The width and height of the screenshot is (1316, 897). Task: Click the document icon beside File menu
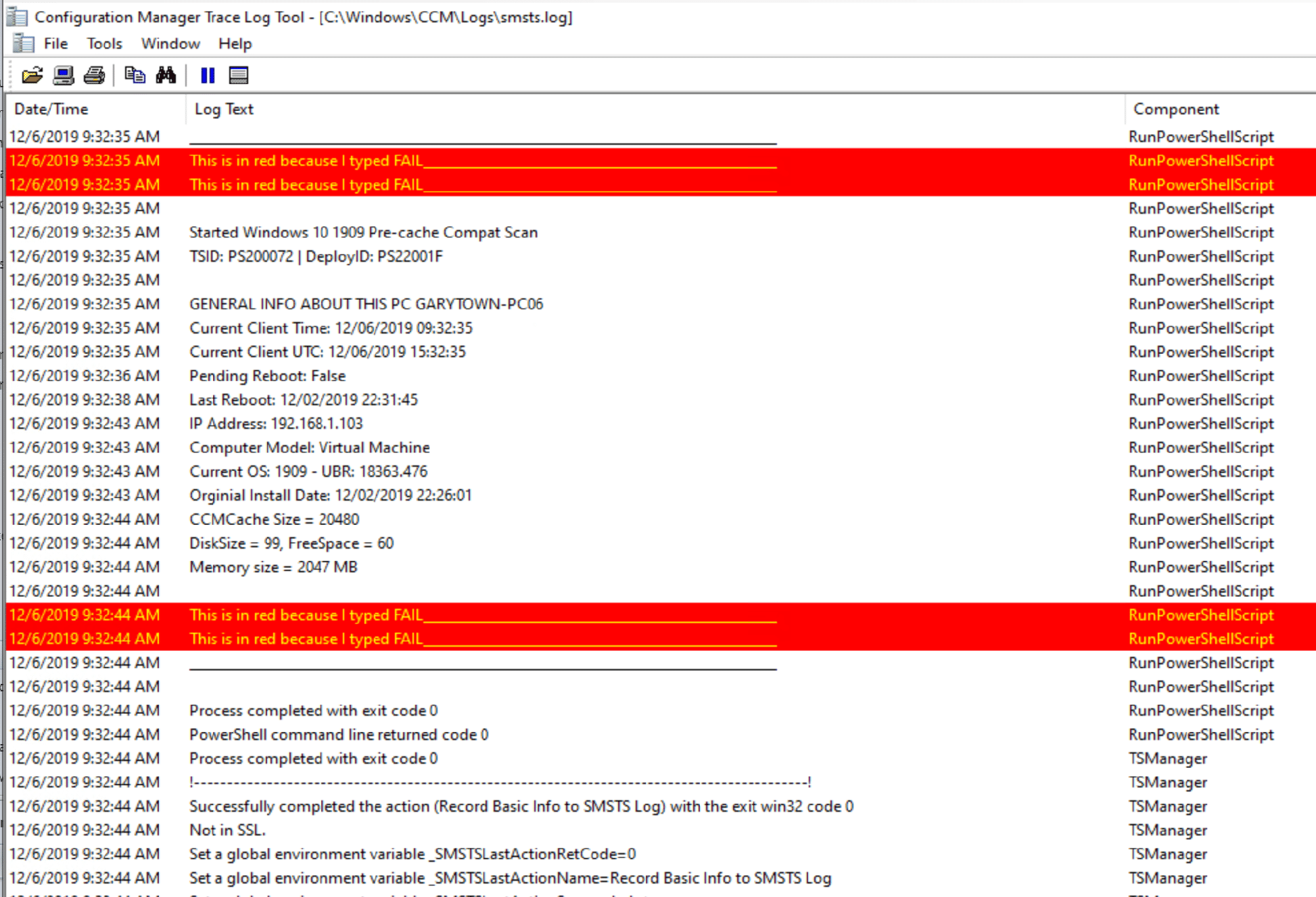click(24, 43)
